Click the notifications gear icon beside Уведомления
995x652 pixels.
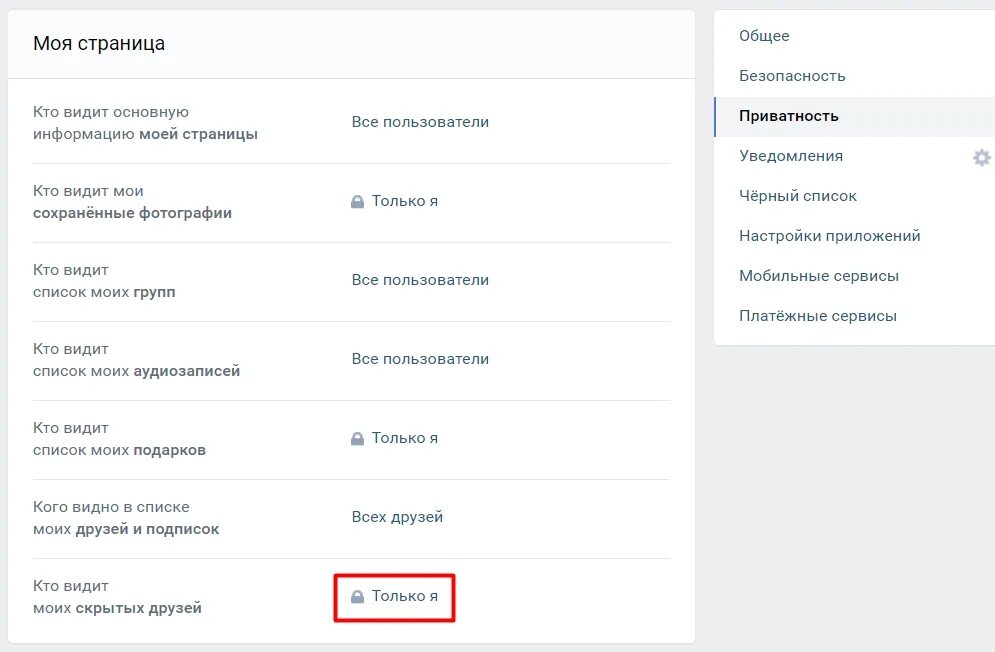(x=981, y=157)
